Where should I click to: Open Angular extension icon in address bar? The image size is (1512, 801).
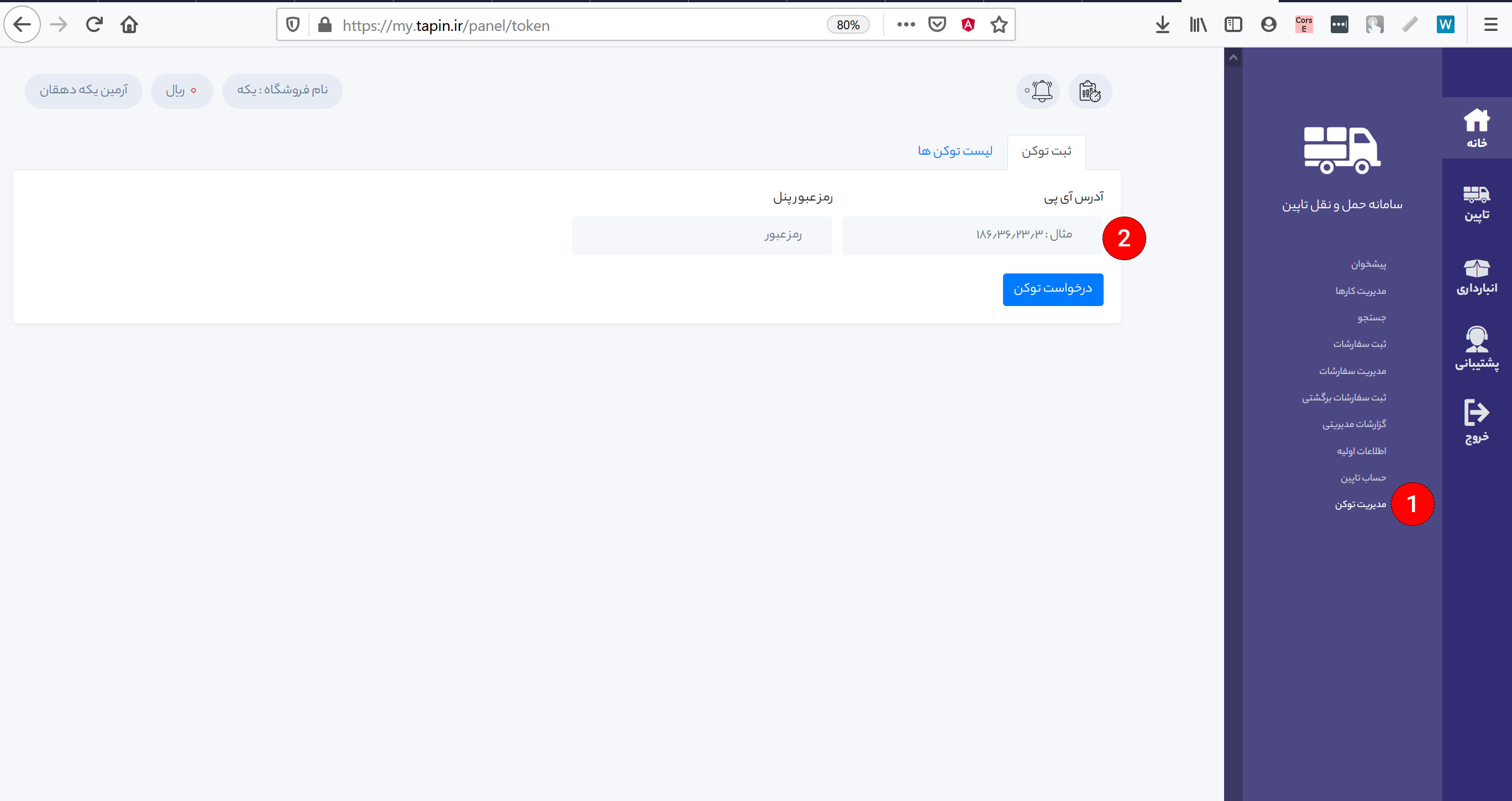click(968, 25)
